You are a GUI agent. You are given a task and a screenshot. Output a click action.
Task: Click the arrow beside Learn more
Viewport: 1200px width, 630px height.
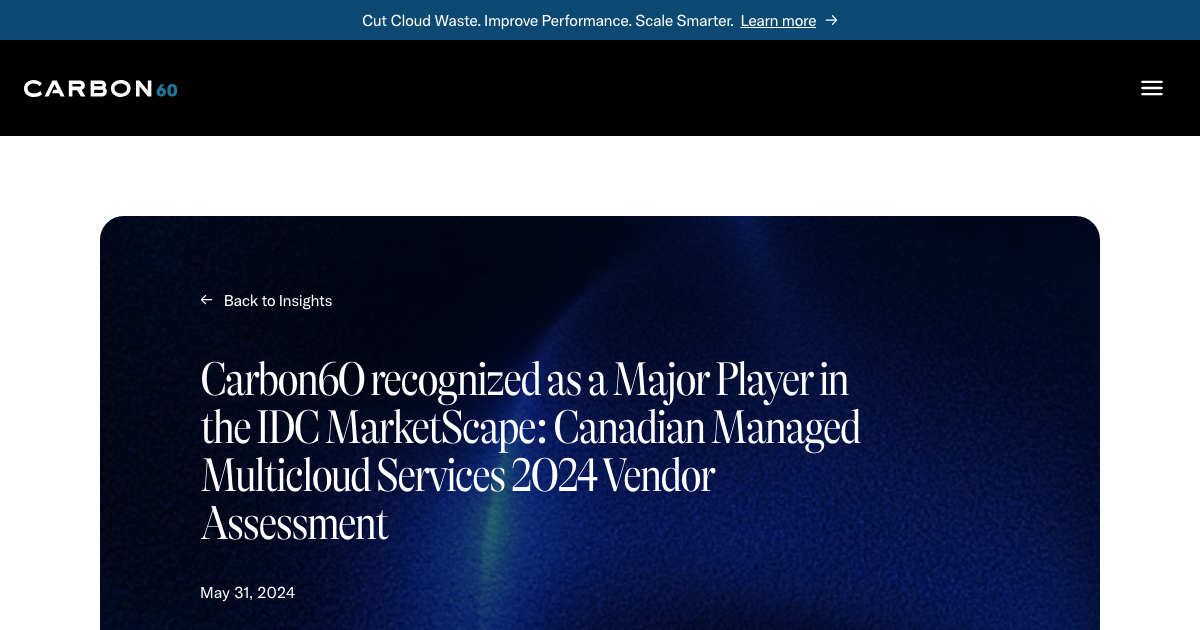point(831,20)
